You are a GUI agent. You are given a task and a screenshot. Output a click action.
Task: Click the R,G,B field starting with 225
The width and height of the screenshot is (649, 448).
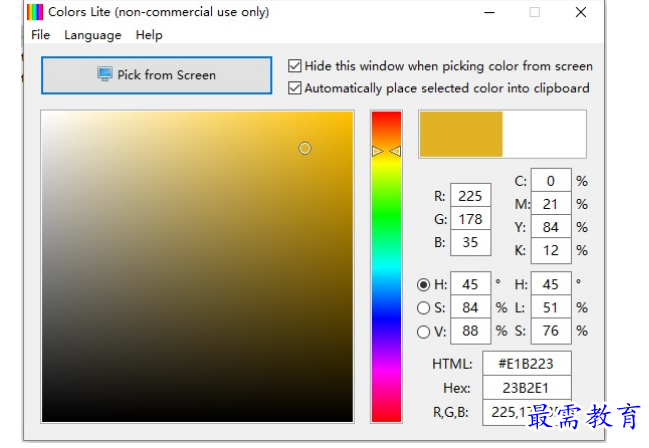click(527, 412)
